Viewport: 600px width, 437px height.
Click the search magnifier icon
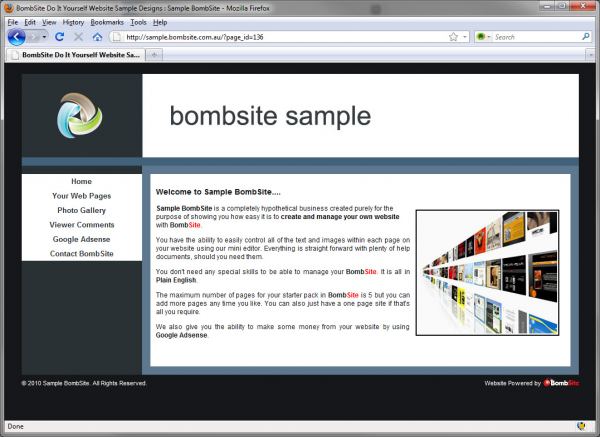coord(585,37)
